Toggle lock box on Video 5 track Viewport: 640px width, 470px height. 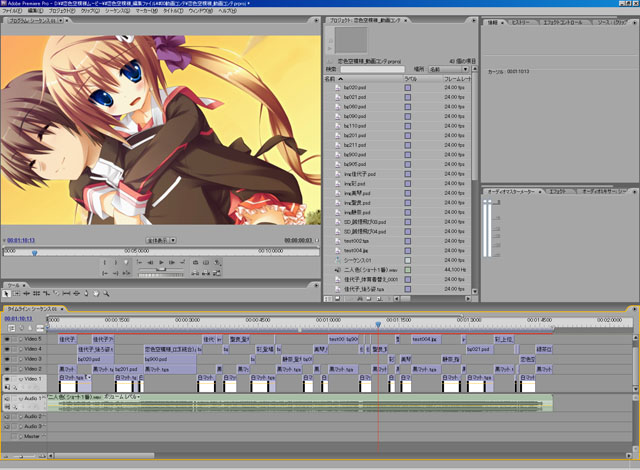14,339
